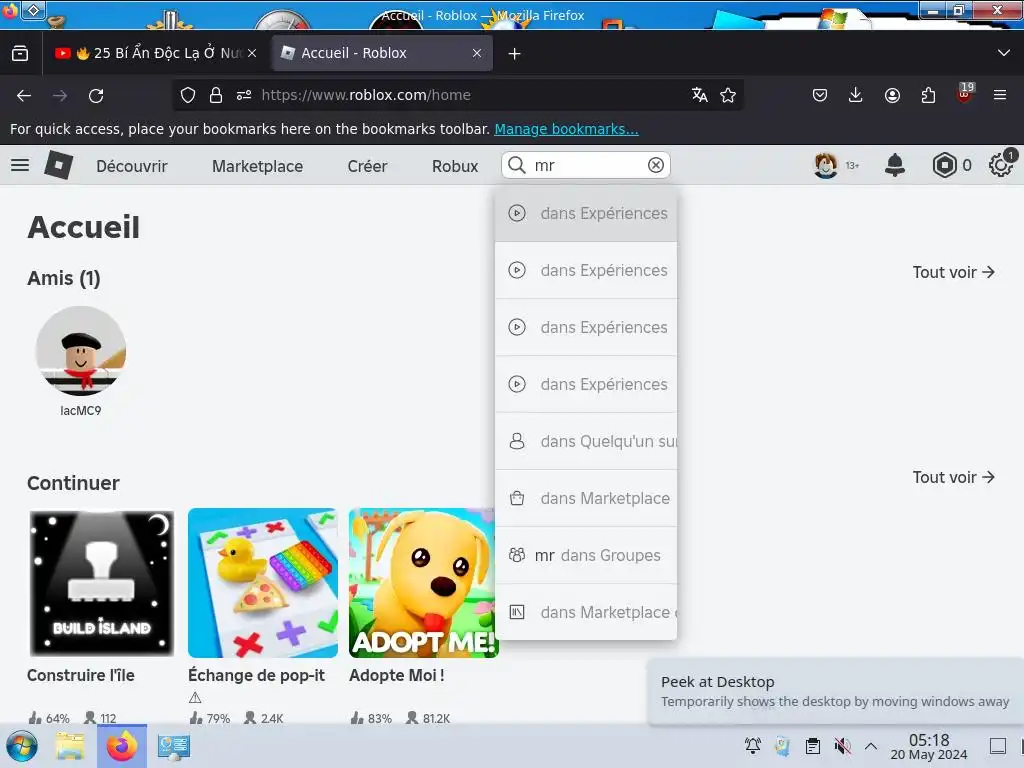Open Roblox notifications bell
This screenshot has width=1024, height=768.
895,165
